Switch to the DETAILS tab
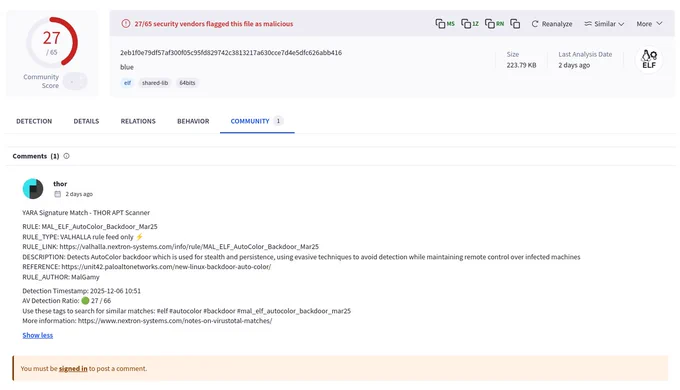The height and width of the screenshot is (390, 680). coord(86,121)
